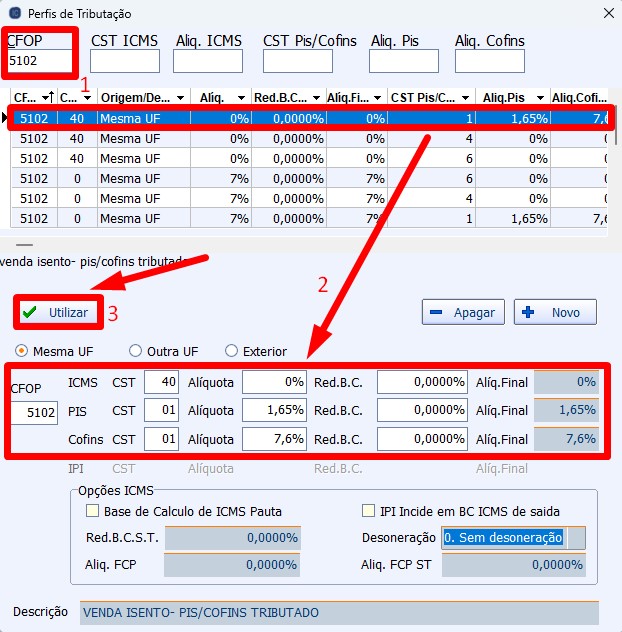Expand the Alíq. column filter arrow
This screenshot has width=622, height=632.
click(x=241, y=97)
